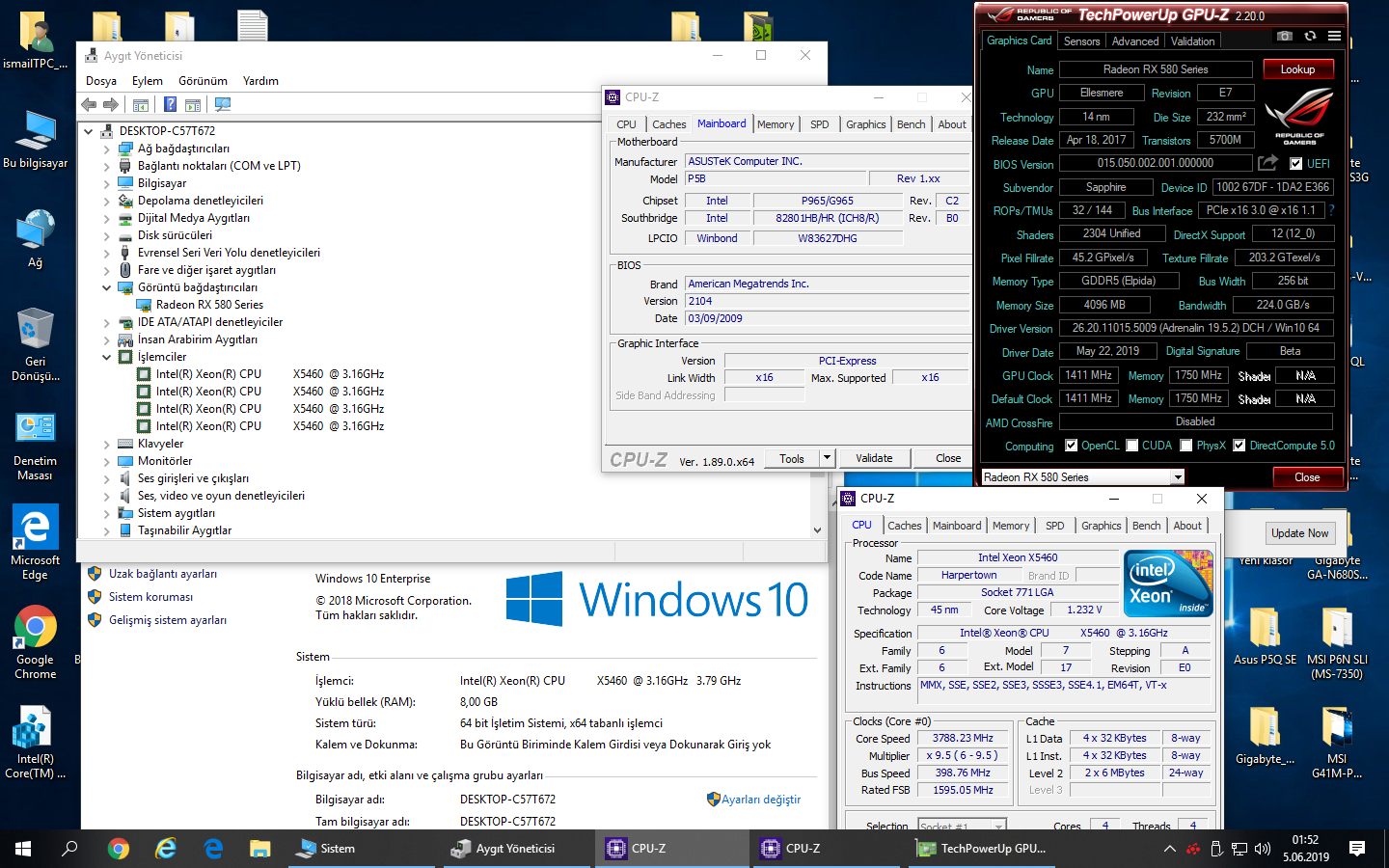Click the Lookup button in GPU-Z
1389x868 pixels.
(1297, 69)
